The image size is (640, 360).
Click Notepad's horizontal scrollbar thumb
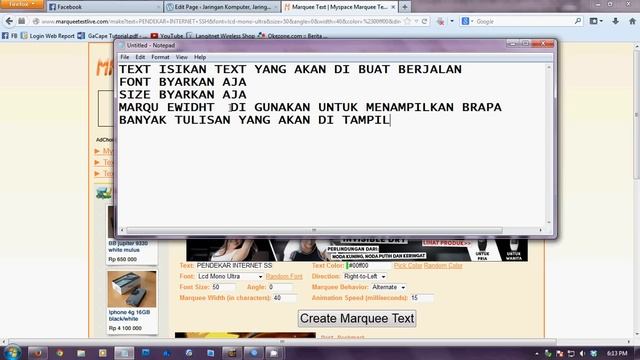click(314, 231)
